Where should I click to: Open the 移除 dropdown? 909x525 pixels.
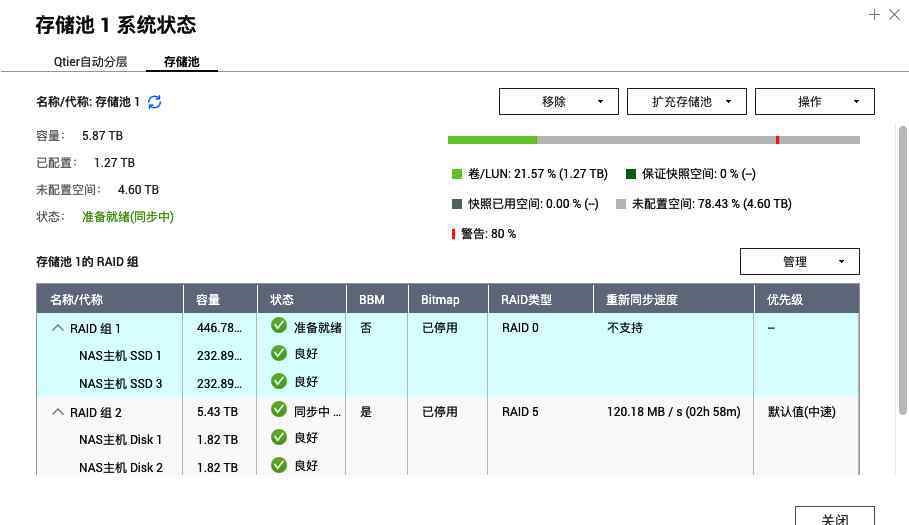pos(559,101)
